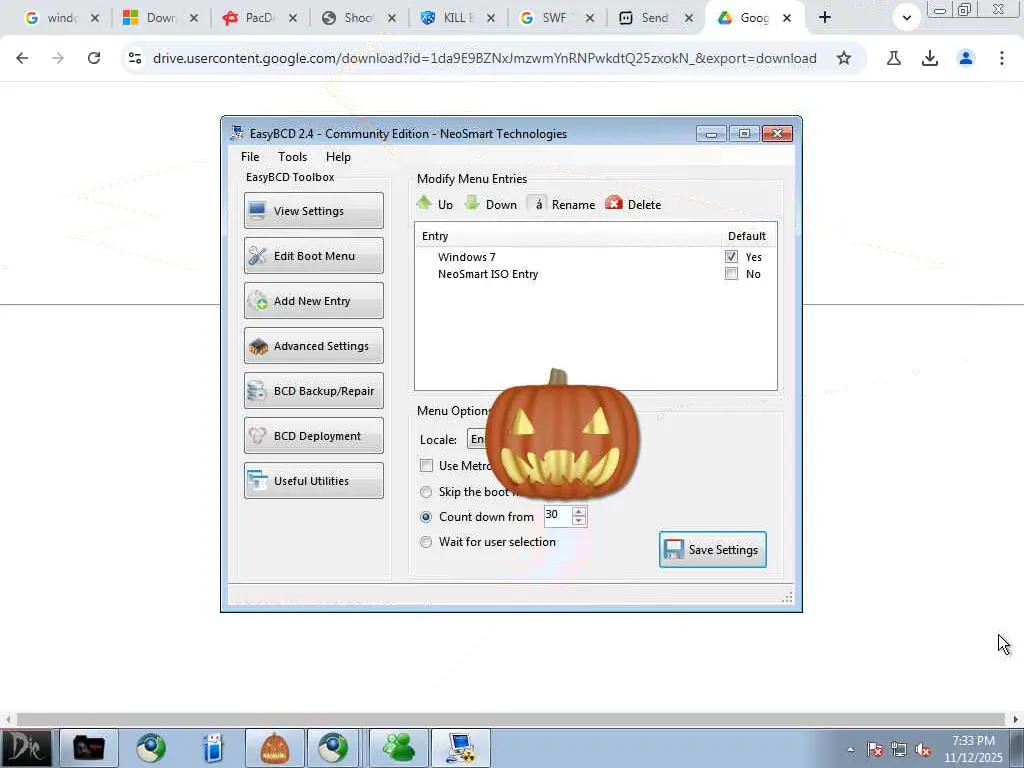
Task: Bookmark this page with the star
Action: 844,58
